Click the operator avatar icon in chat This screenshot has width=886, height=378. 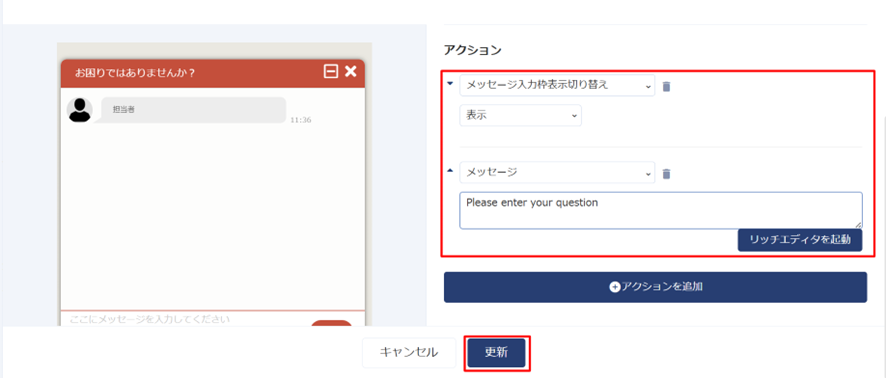pyautogui.click(x=80, y=110)
